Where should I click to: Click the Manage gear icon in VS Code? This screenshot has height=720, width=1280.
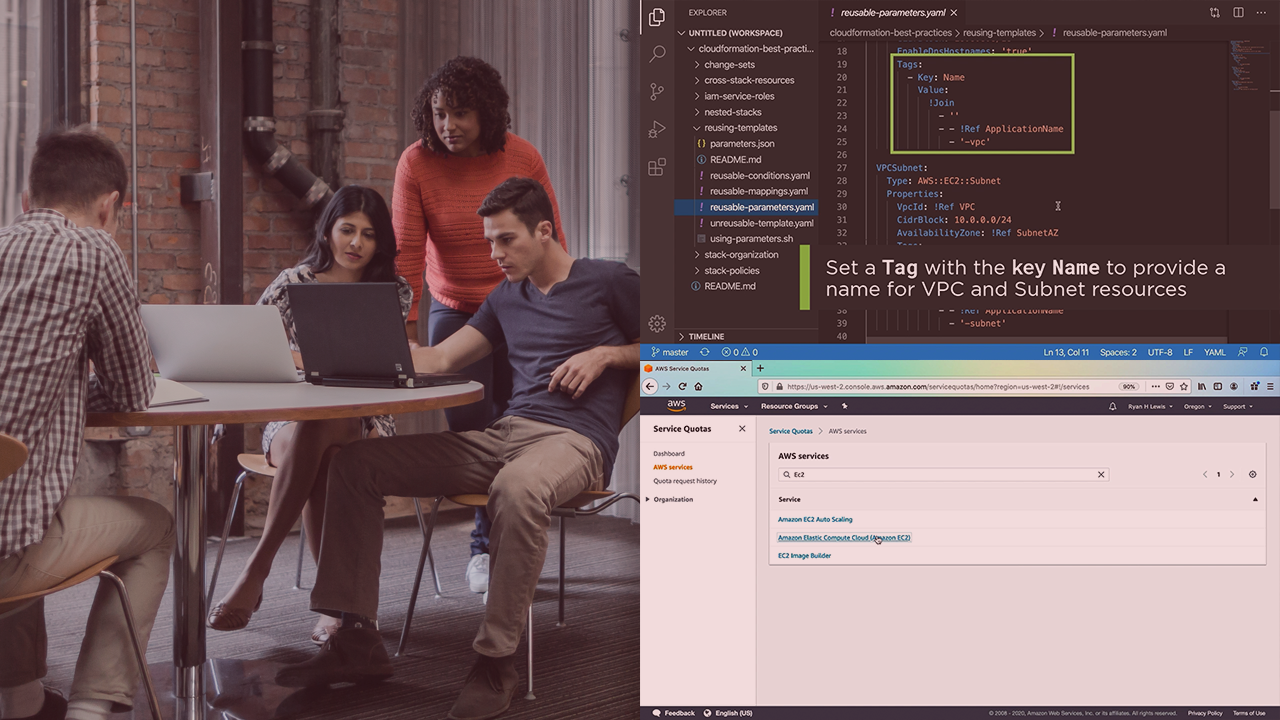657,323
